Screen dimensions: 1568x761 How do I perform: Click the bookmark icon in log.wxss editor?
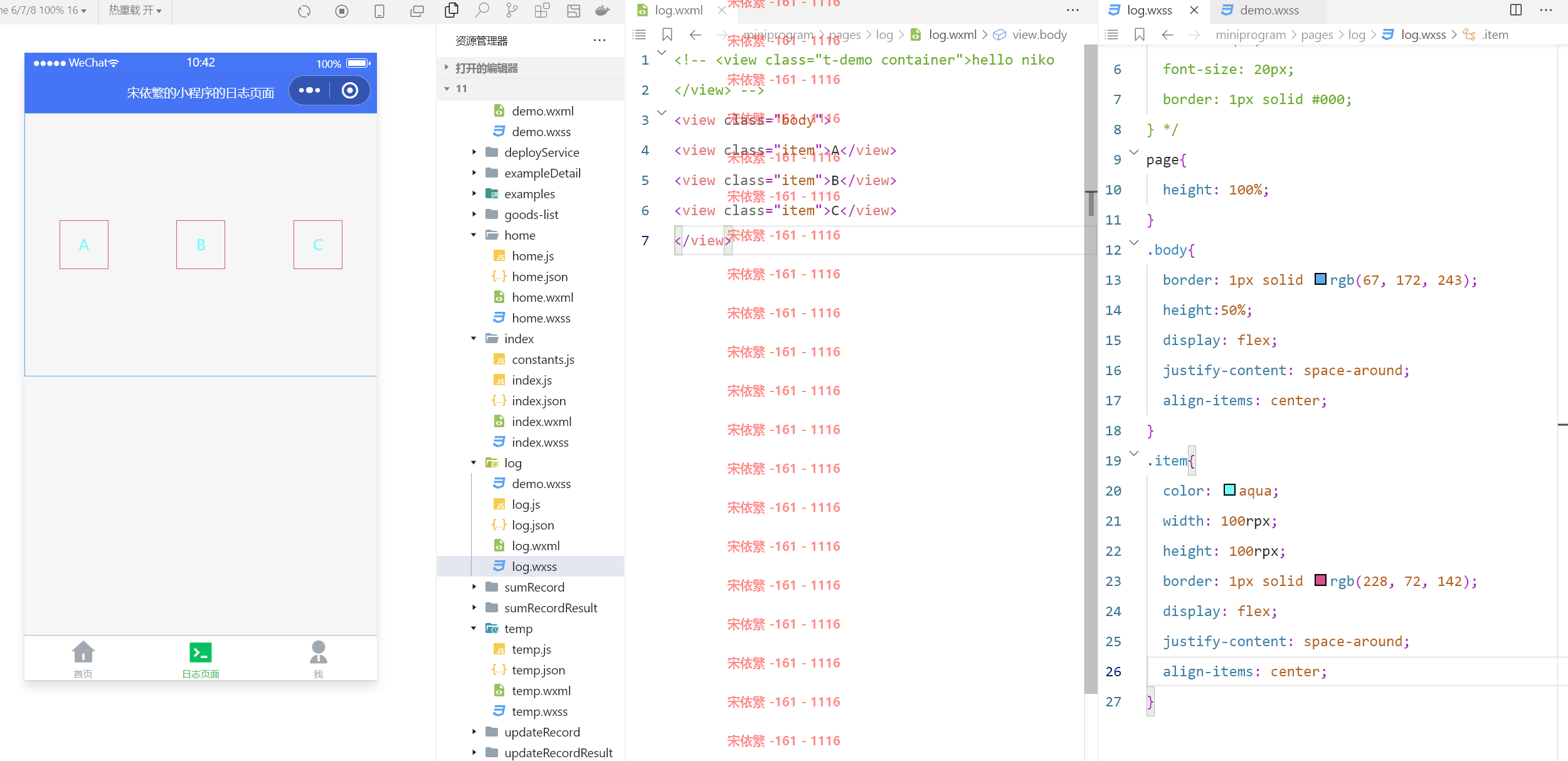(x=1140, y=35)
